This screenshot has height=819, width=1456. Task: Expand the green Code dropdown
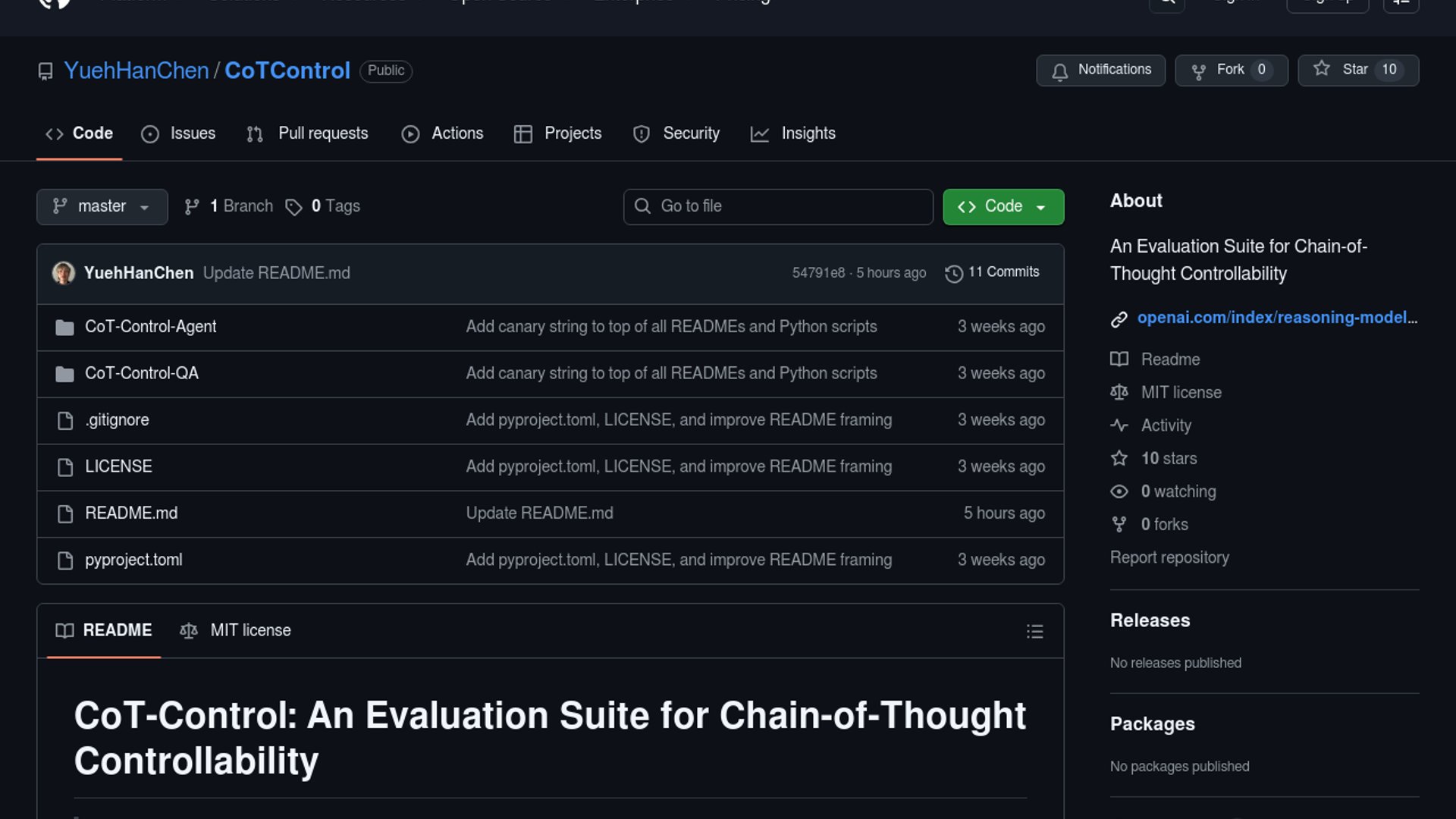tap(1003, 206)
